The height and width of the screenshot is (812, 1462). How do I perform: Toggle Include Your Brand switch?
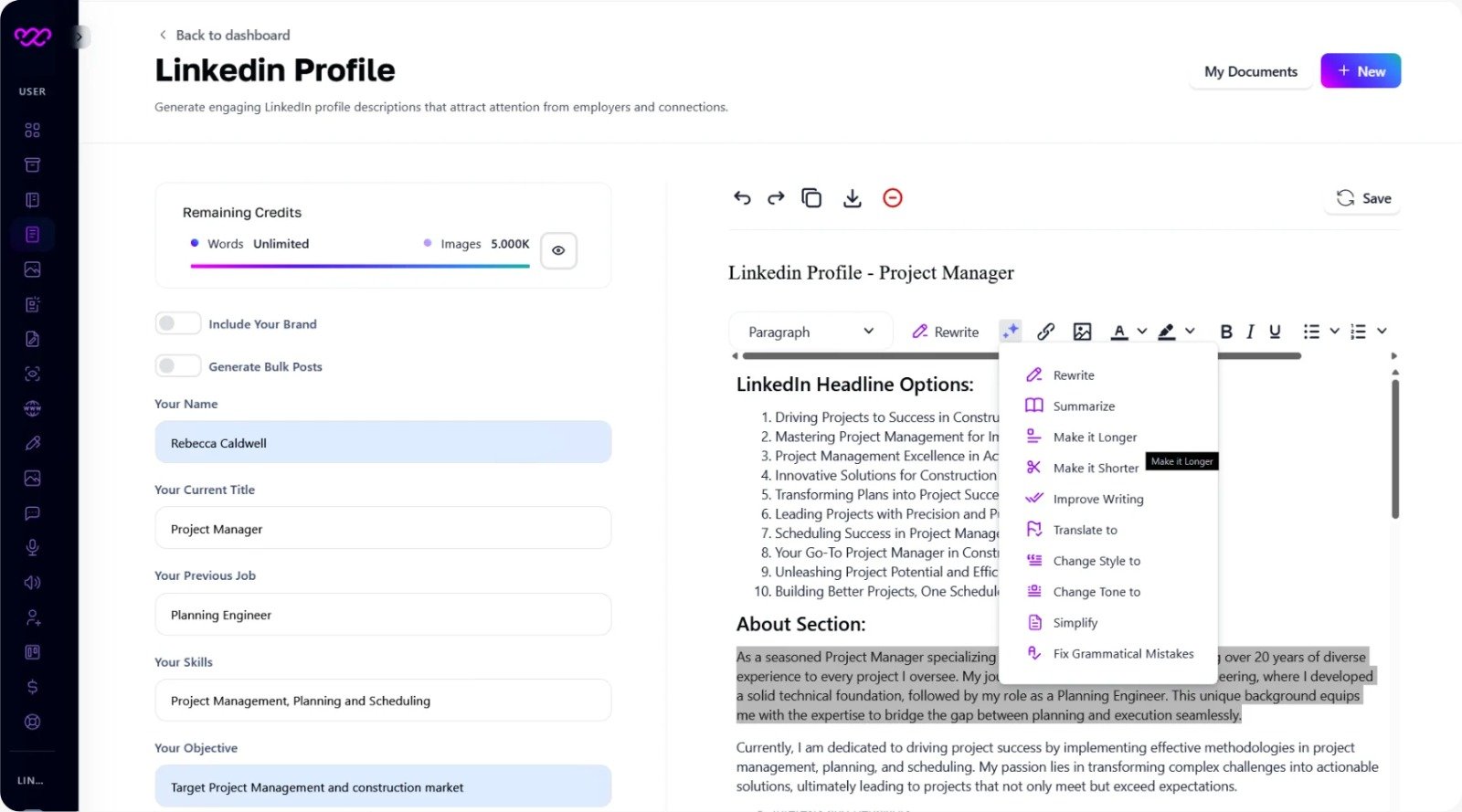click(x=178, y=323)
